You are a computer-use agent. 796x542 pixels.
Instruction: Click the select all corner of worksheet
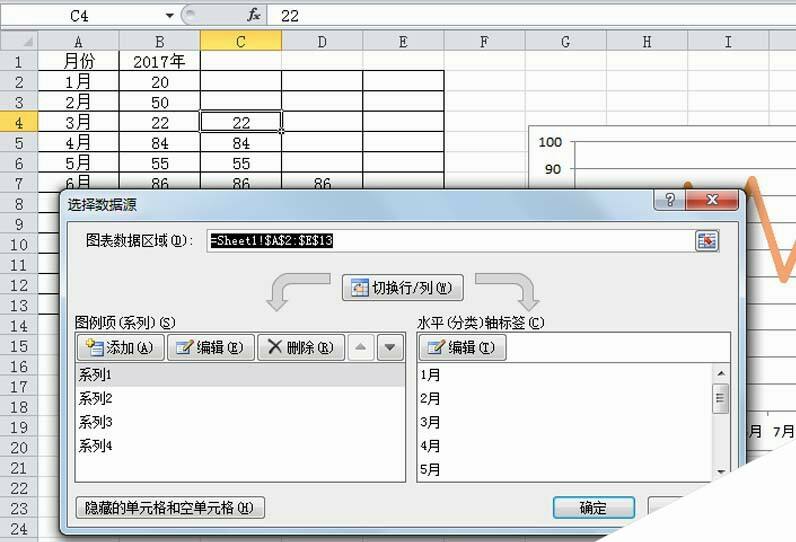19,42
